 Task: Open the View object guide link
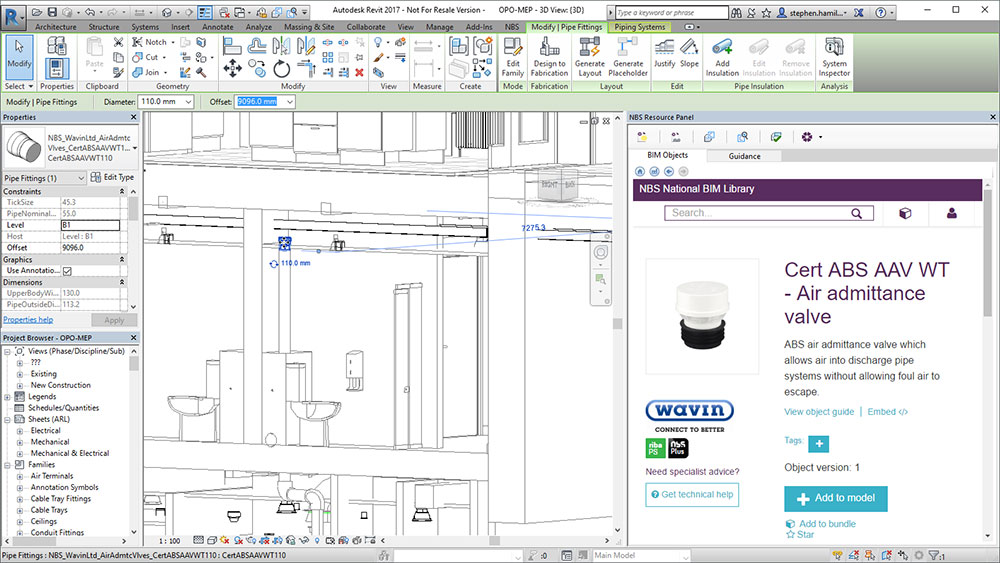(x=819, y=412)
